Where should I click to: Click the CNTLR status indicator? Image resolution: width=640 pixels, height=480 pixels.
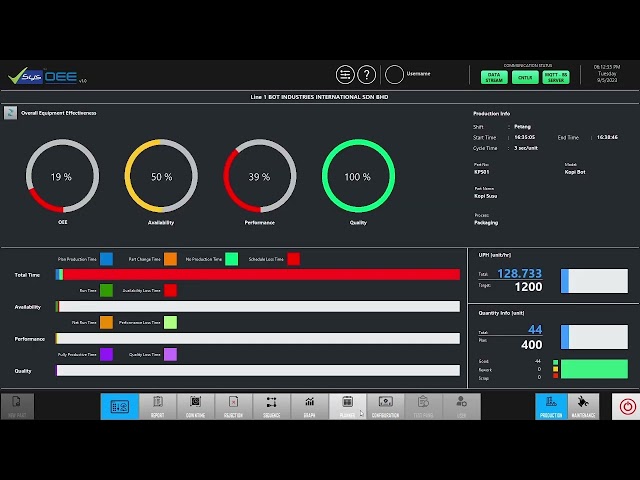[x=525, y=77]
